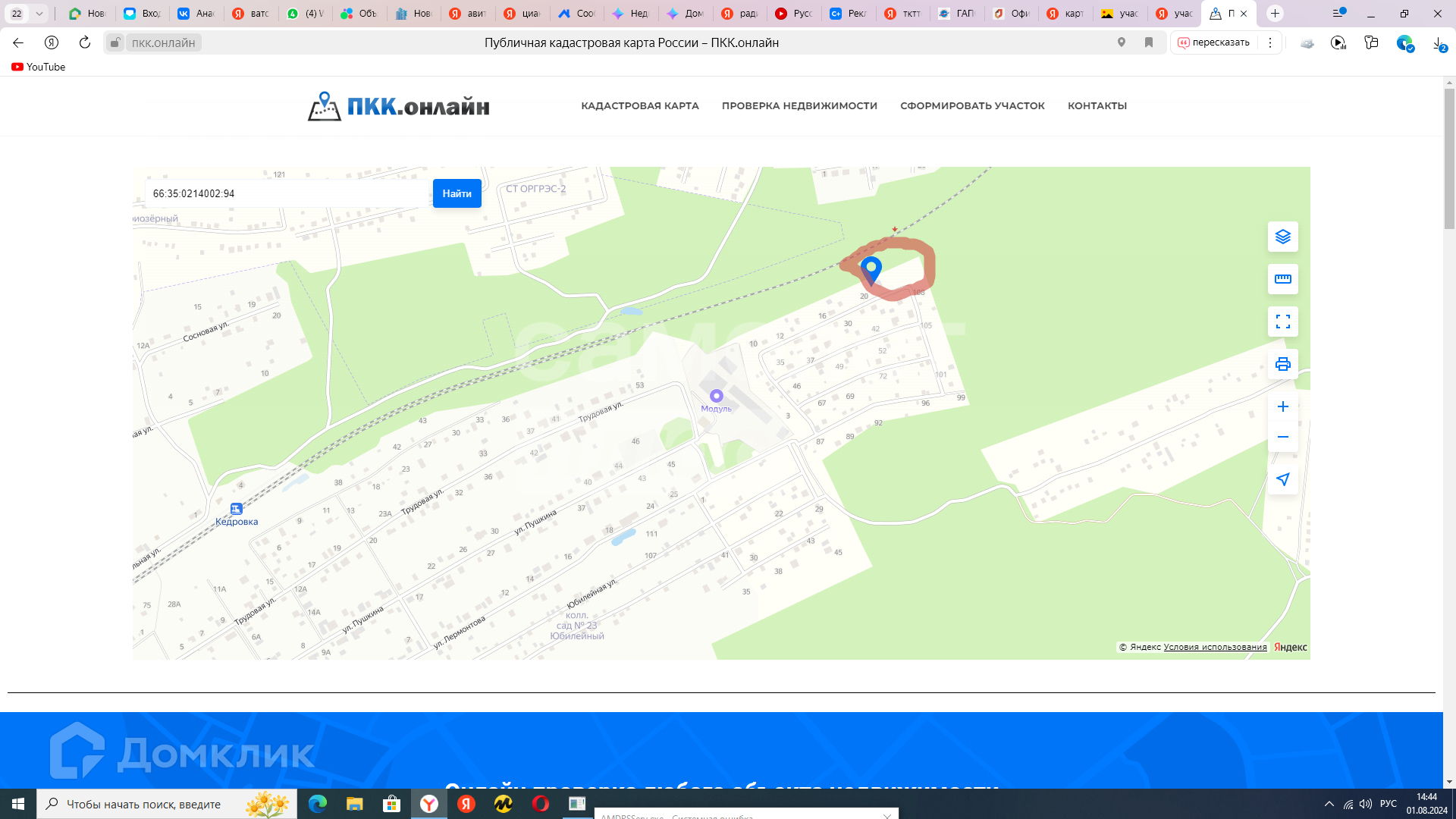Click the Модуль place marker
1456x819 pixels.
716,396
